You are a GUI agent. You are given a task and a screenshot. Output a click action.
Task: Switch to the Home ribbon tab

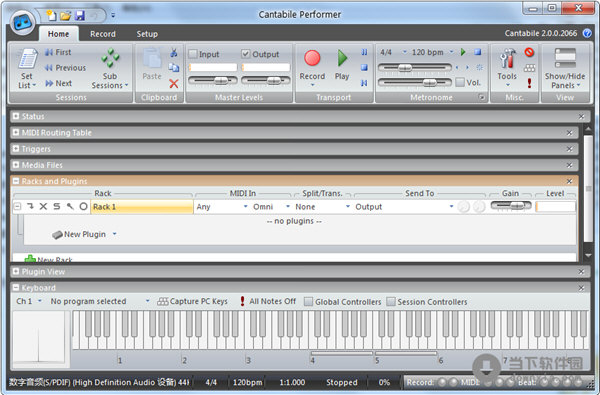coord(58,34)
